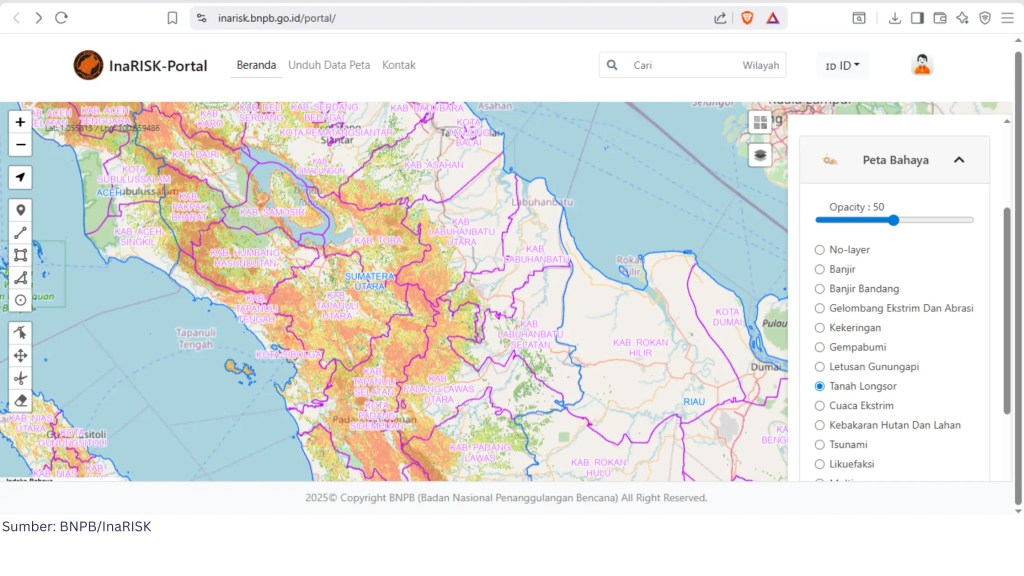Zoom in on the map

click(x=20, y=122)
